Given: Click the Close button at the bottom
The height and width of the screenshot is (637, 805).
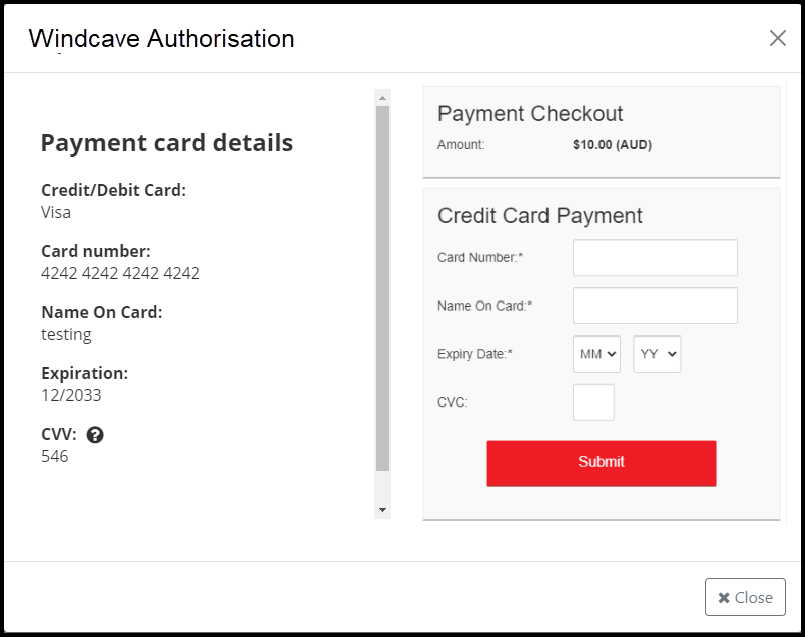Looking at the screenshot, I should pyautogui.click(x=745, y=597).
